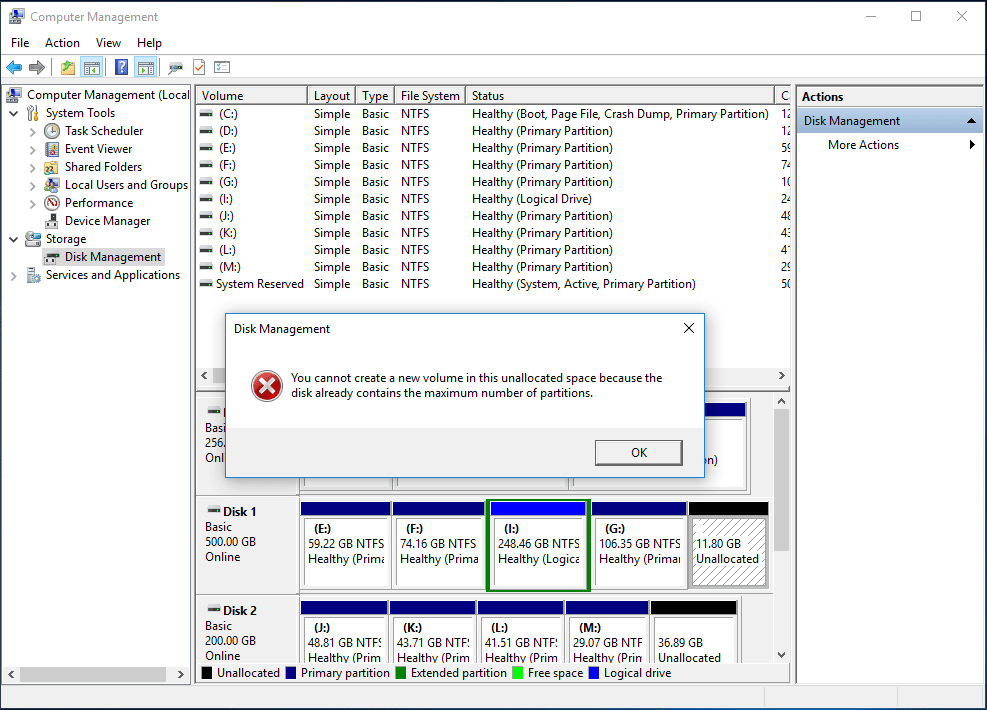
Task: Collapse the Storage tree node
Action: [x=13, y=238]
